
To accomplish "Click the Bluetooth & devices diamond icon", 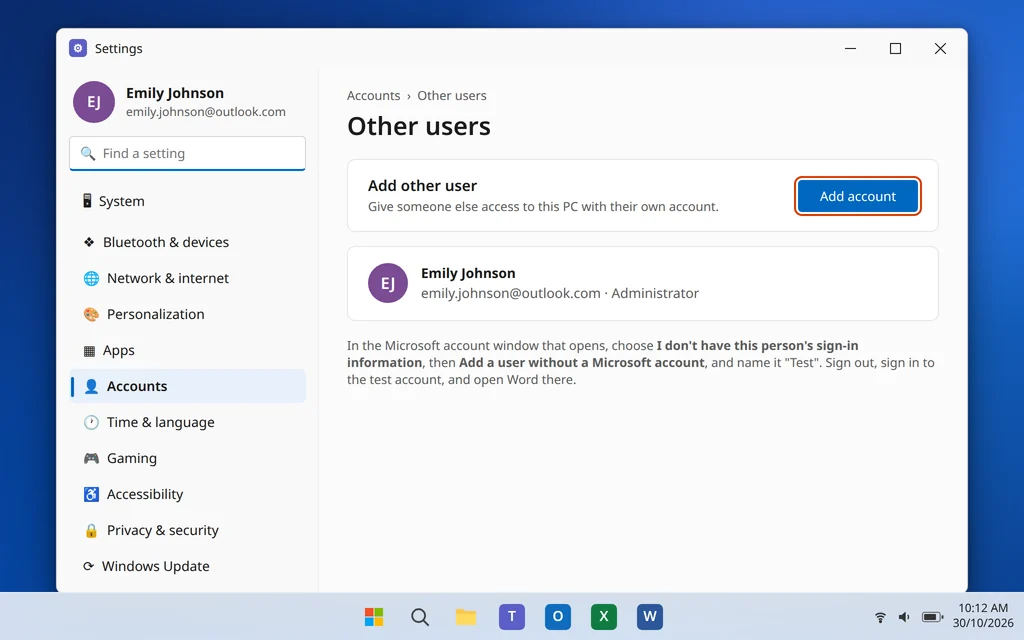I will (x=89, y=242).
